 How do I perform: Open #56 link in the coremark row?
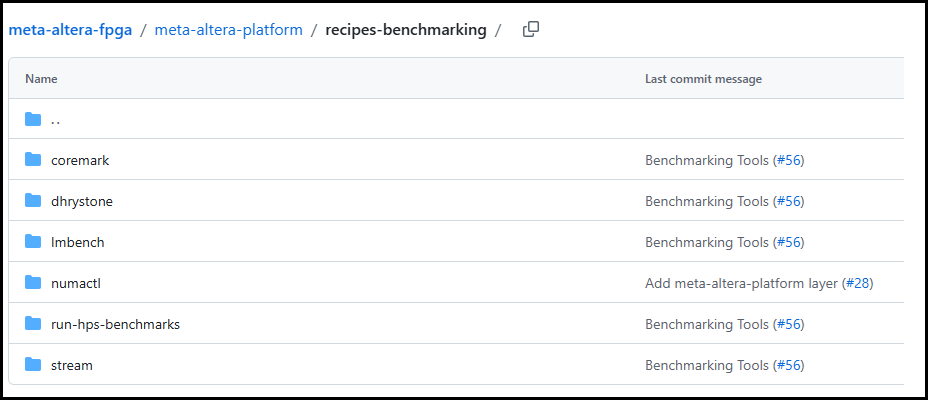(x=788, y=160)
